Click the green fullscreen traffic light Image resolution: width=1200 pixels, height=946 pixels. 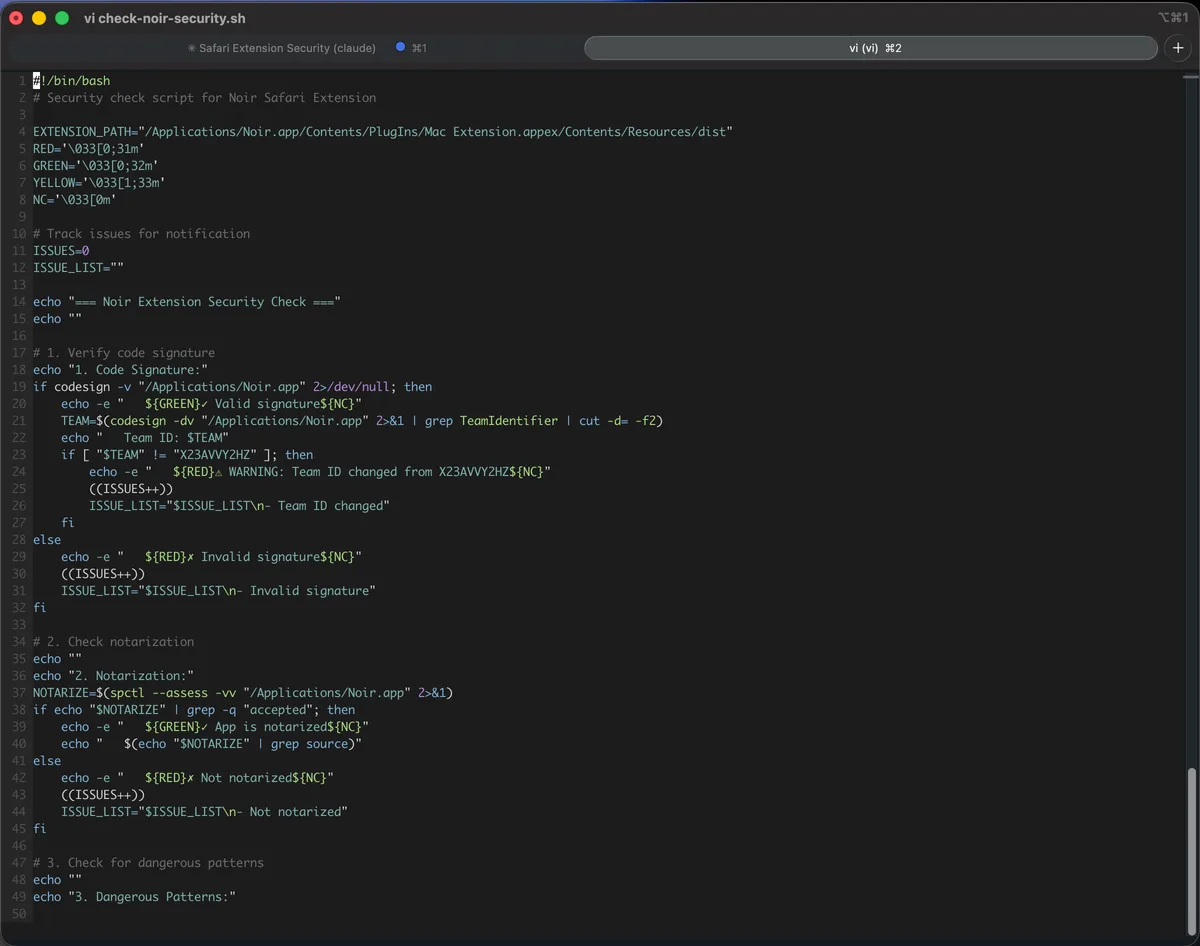[x=60, y=17]
